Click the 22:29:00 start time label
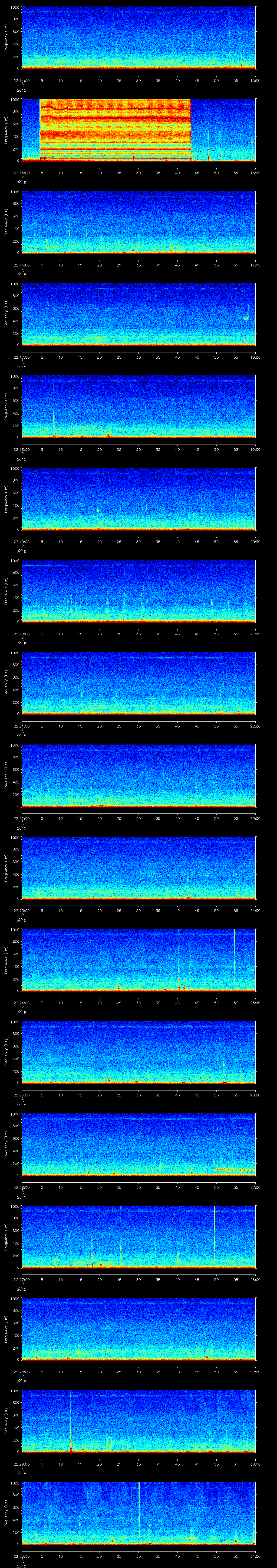The width and height of the screenshot is (277, 1568). [21, 1464]
